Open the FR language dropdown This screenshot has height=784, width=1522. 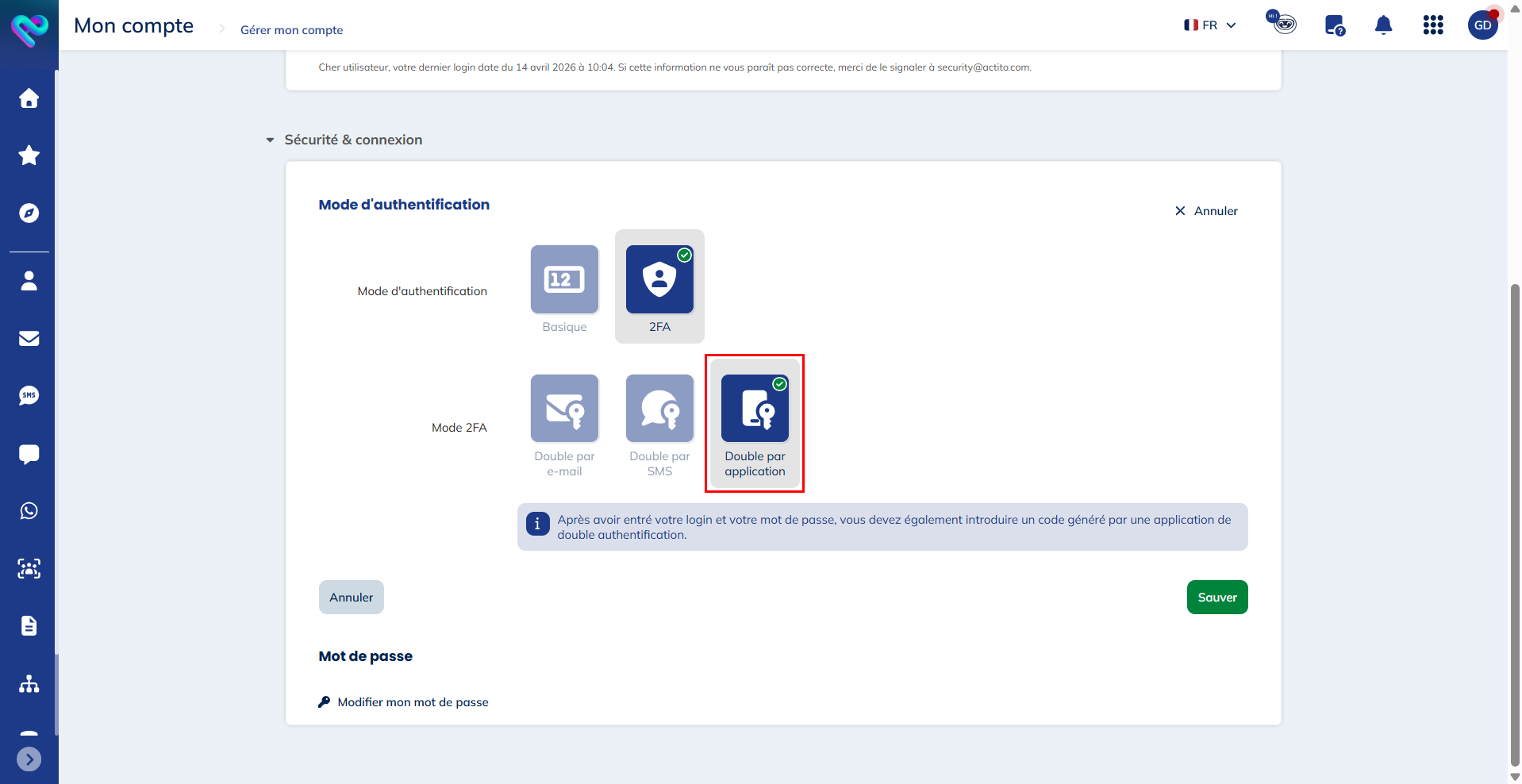pos(1210,25)
